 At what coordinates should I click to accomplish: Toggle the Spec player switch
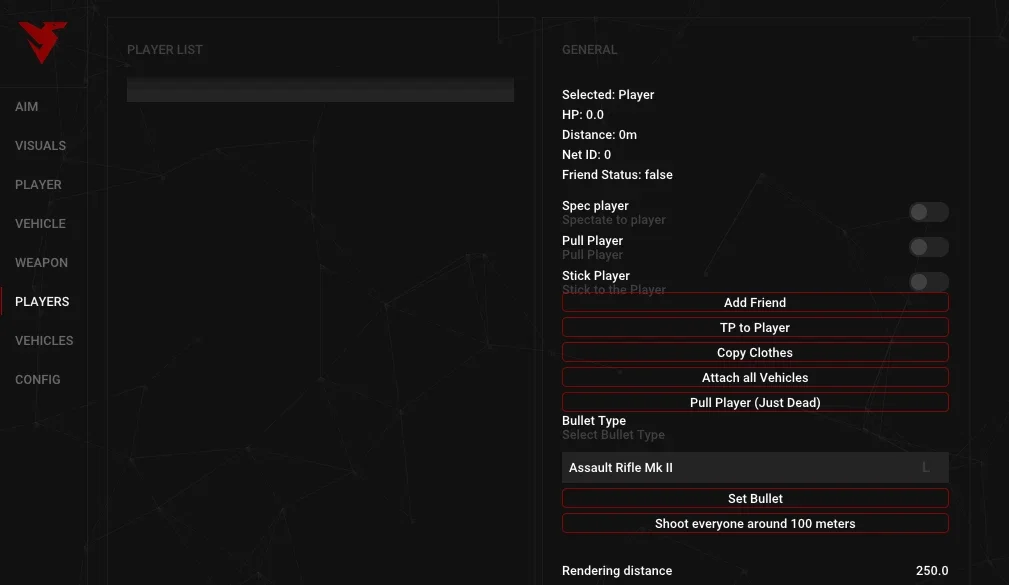point(929,212)
